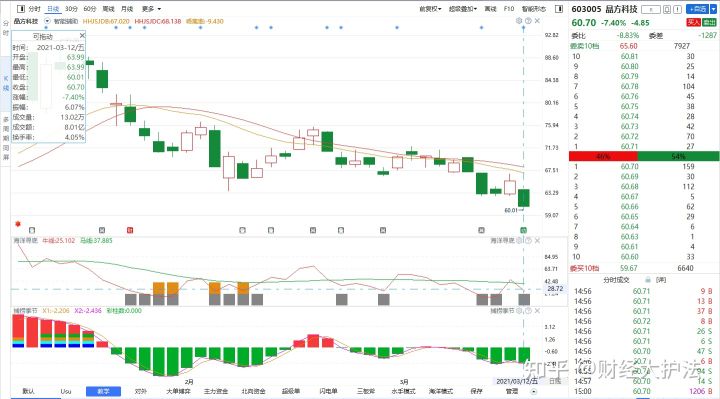Click the red star marker below chart
The height and width of the screenshot is (399, 720).
[18, 224]
